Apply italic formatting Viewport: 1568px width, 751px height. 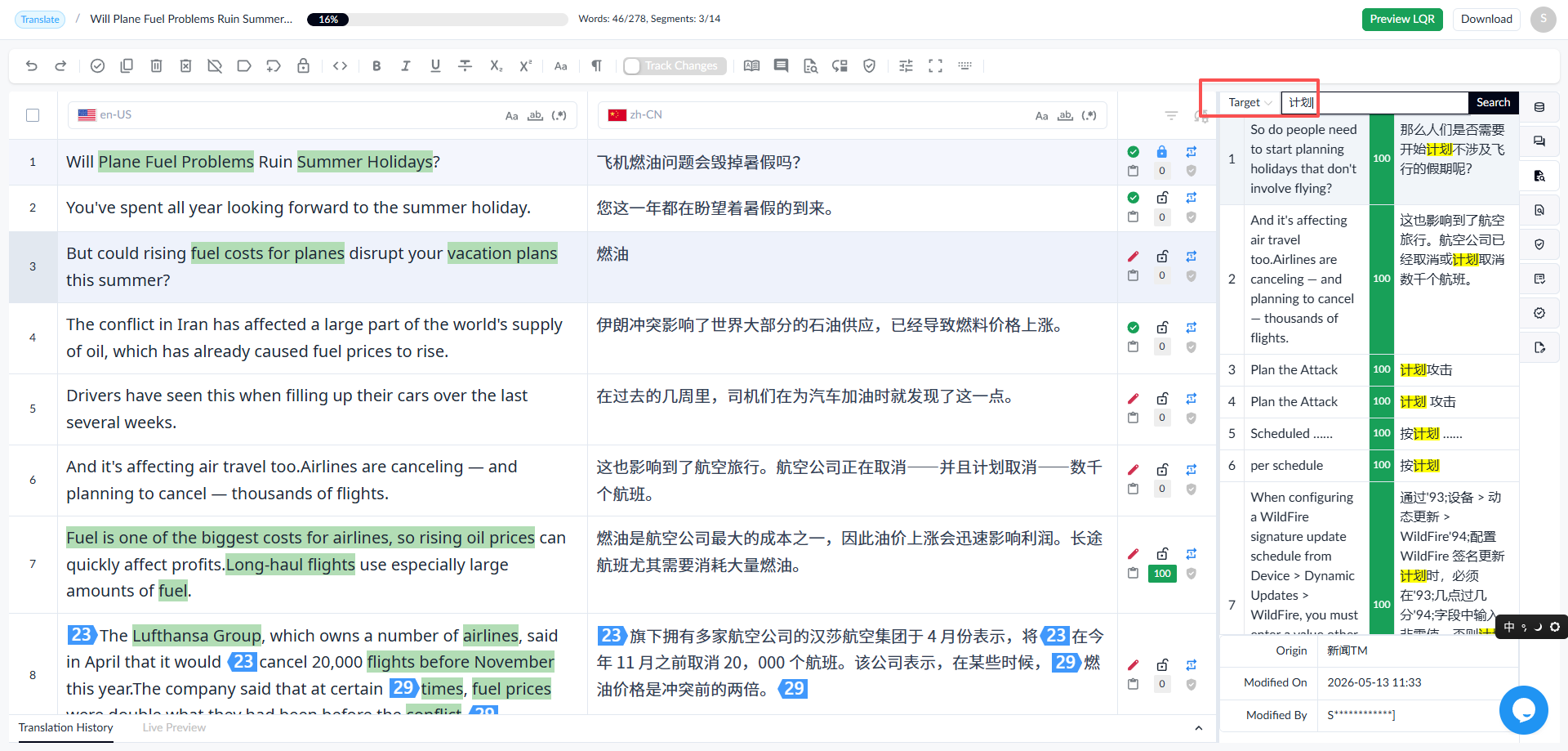(x=406, y=66)
